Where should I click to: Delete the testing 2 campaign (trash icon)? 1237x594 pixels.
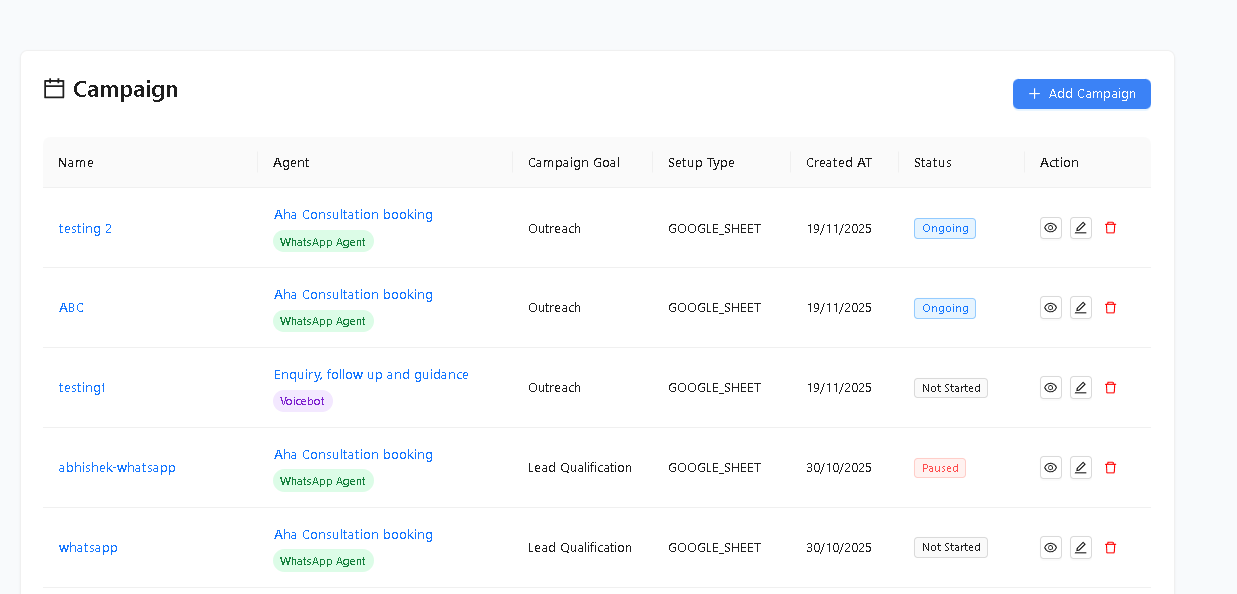coord(1110,228)
